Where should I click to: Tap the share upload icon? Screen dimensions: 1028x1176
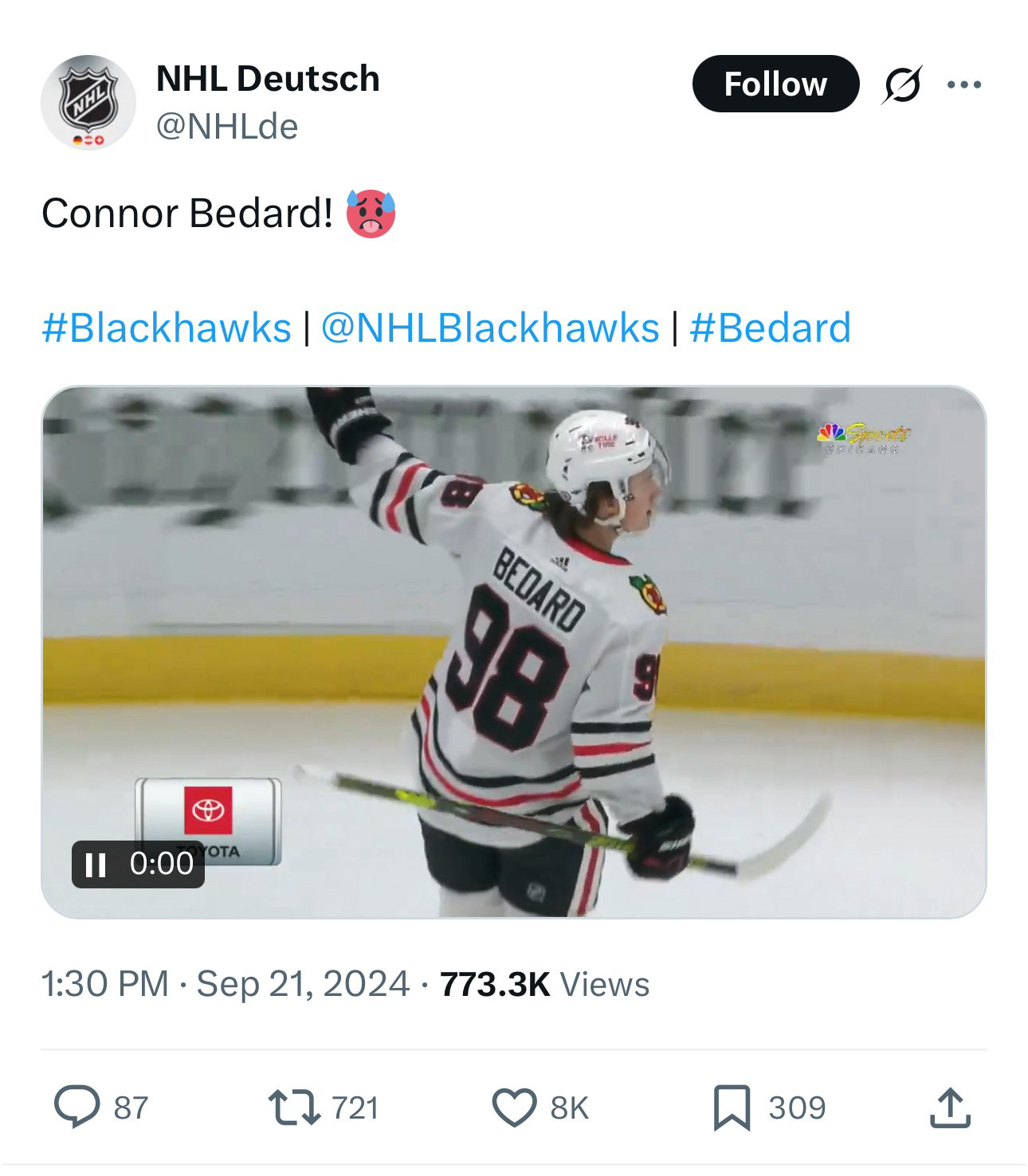point(950,1108)
